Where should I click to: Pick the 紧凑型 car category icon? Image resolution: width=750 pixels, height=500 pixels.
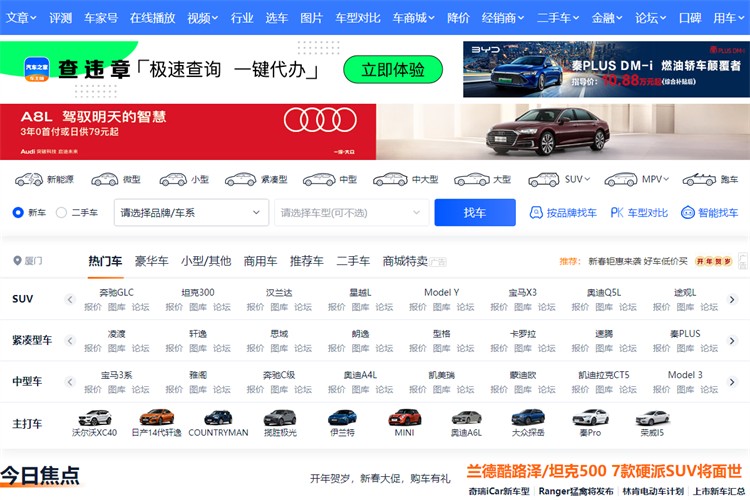(241, 179)
